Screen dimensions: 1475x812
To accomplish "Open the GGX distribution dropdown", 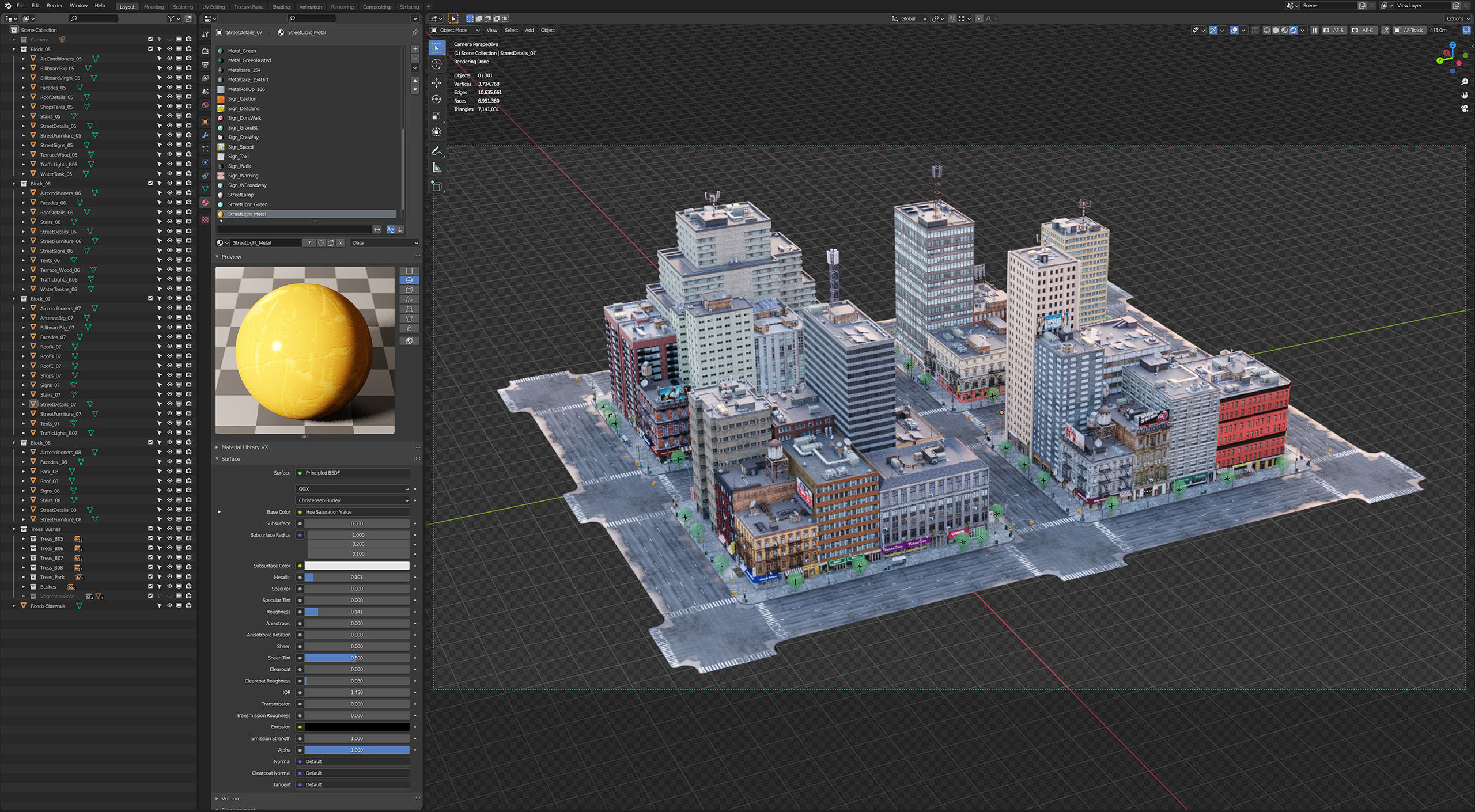I will point(353,489).
